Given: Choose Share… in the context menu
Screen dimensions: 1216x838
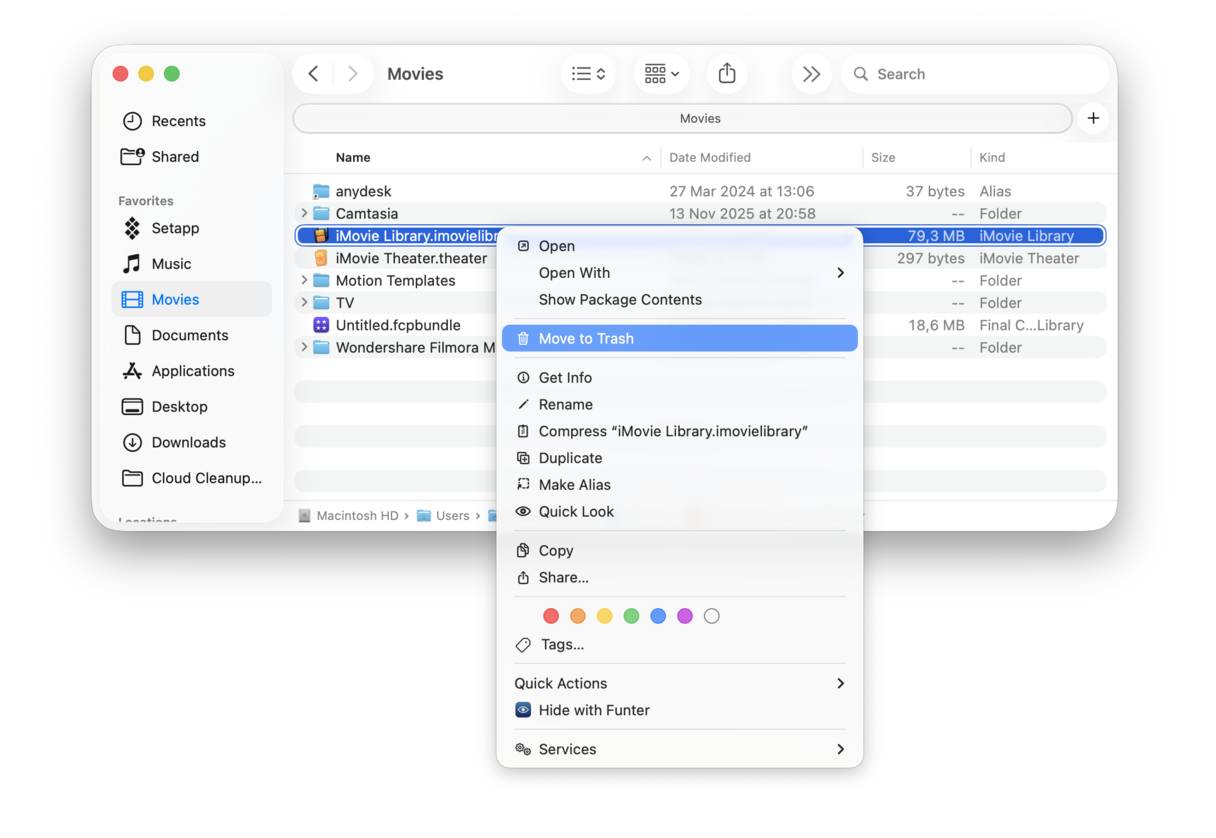Looking at the screenshot, I should click(680, 578).
